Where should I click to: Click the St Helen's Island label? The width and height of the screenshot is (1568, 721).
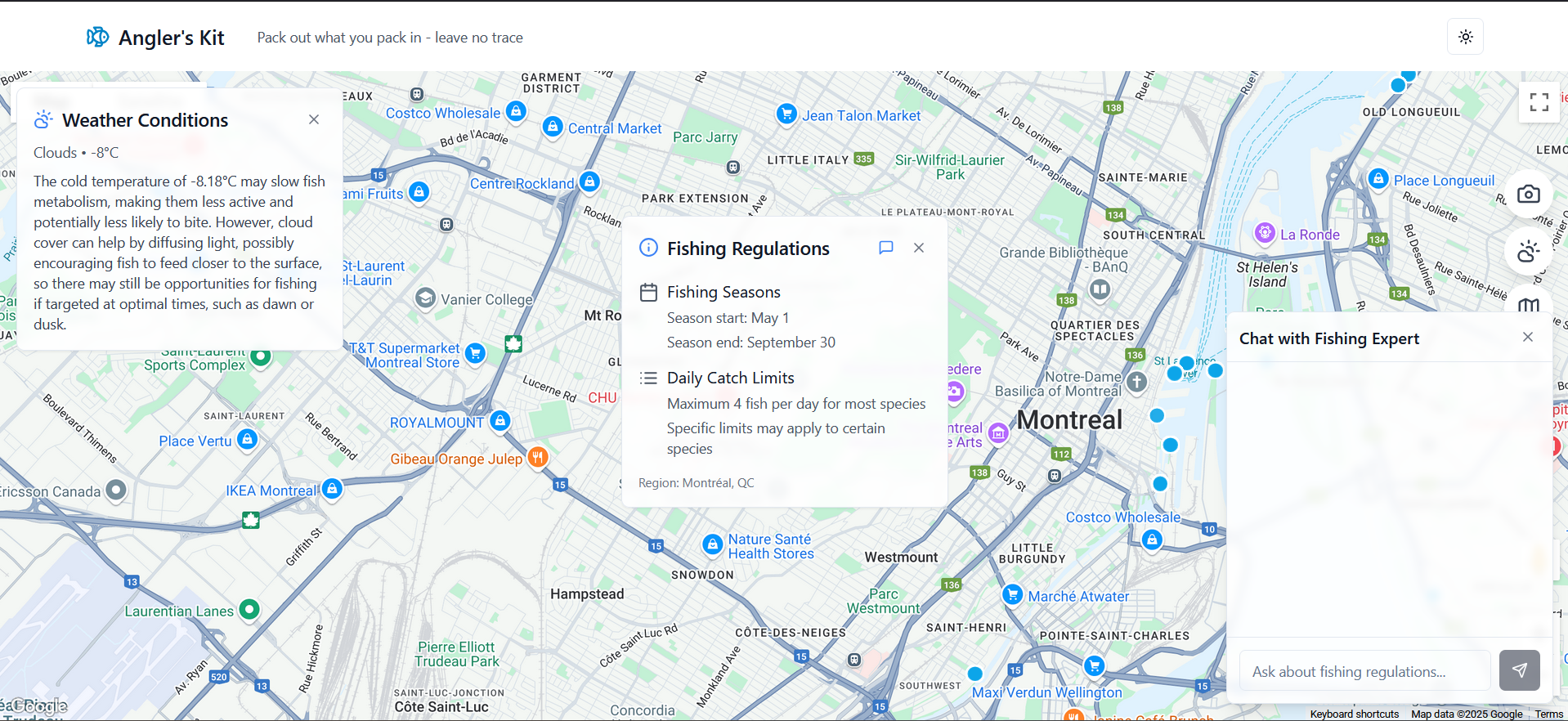(1267, 275)
